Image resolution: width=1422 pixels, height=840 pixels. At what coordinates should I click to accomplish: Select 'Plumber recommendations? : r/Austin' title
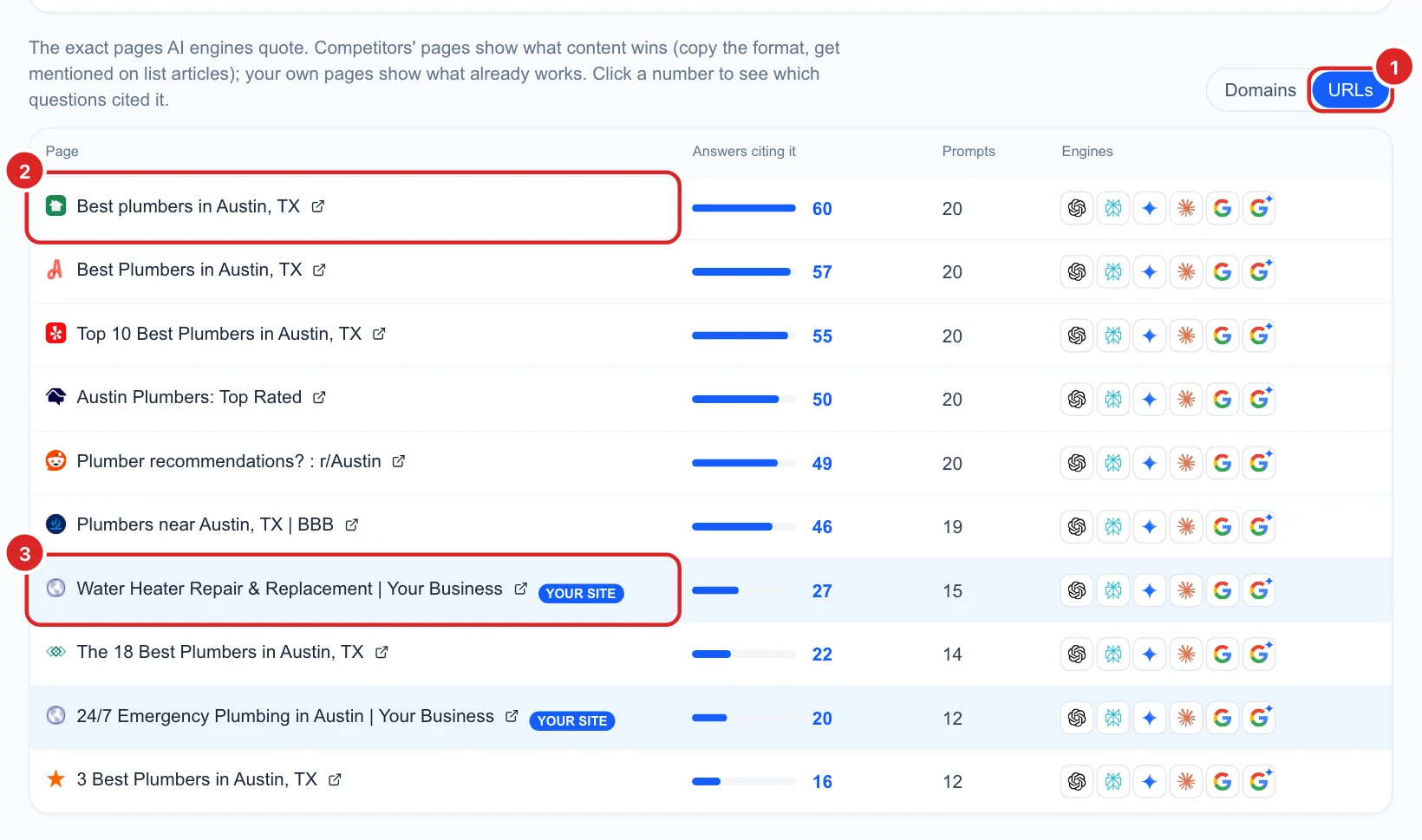tap(229, 461)
